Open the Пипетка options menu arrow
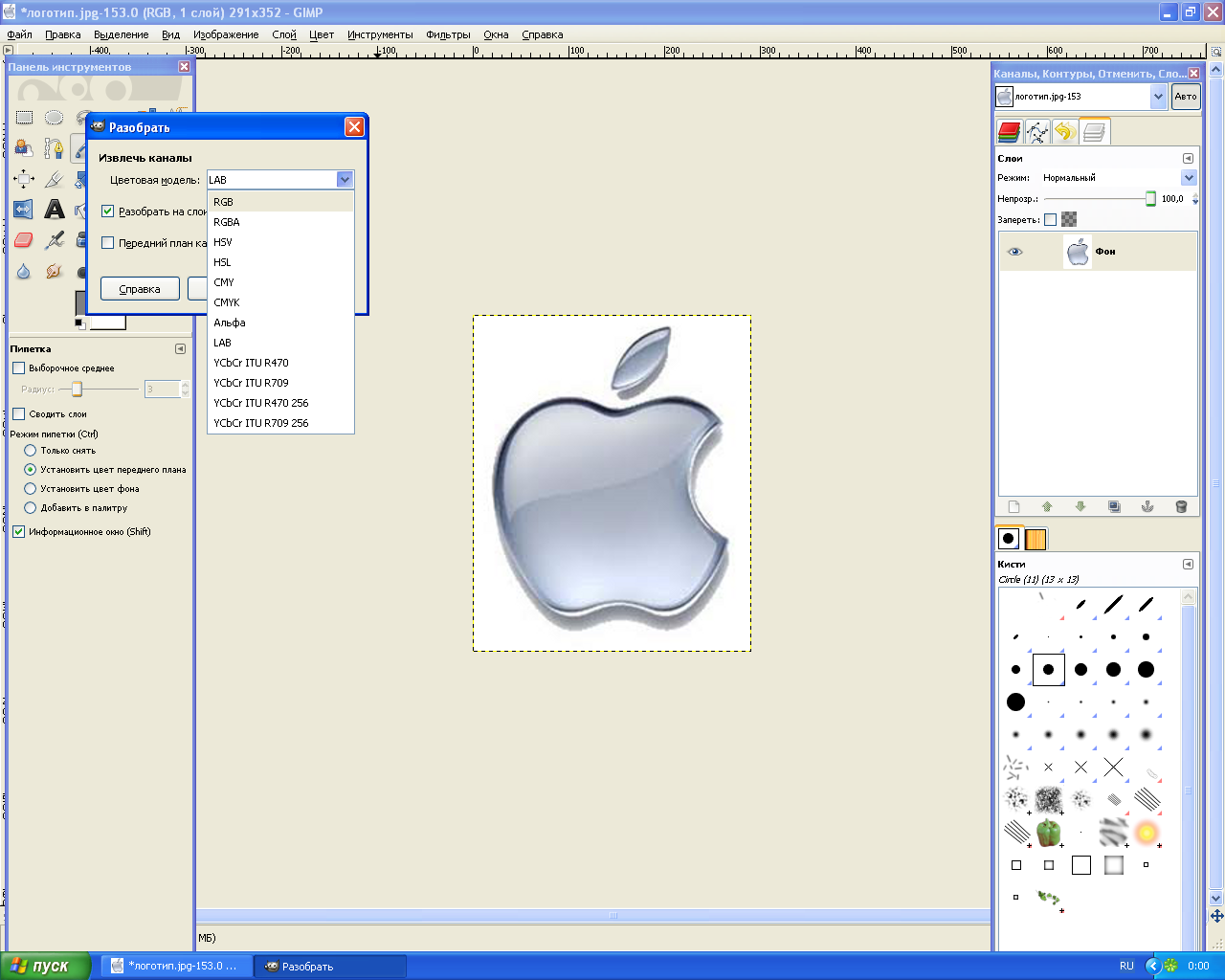 [180, 349]
